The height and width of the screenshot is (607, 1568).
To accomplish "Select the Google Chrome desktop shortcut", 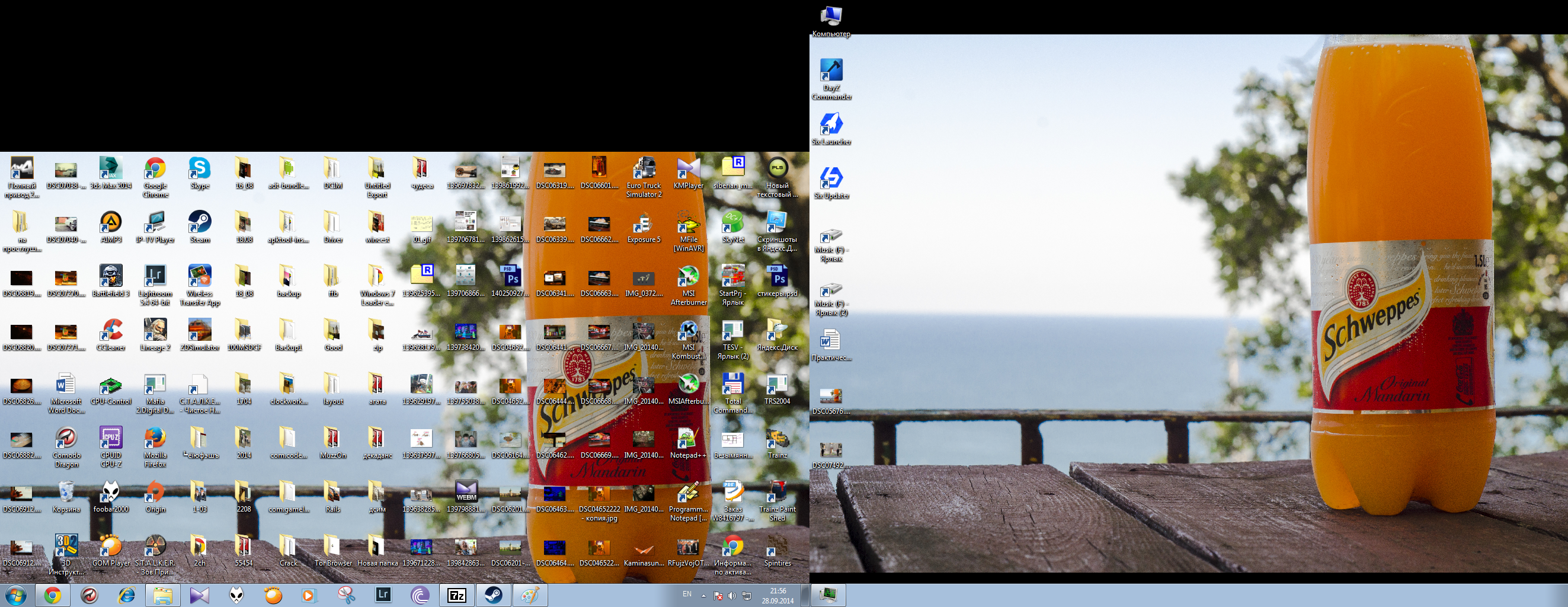I will tap(155, 178).
